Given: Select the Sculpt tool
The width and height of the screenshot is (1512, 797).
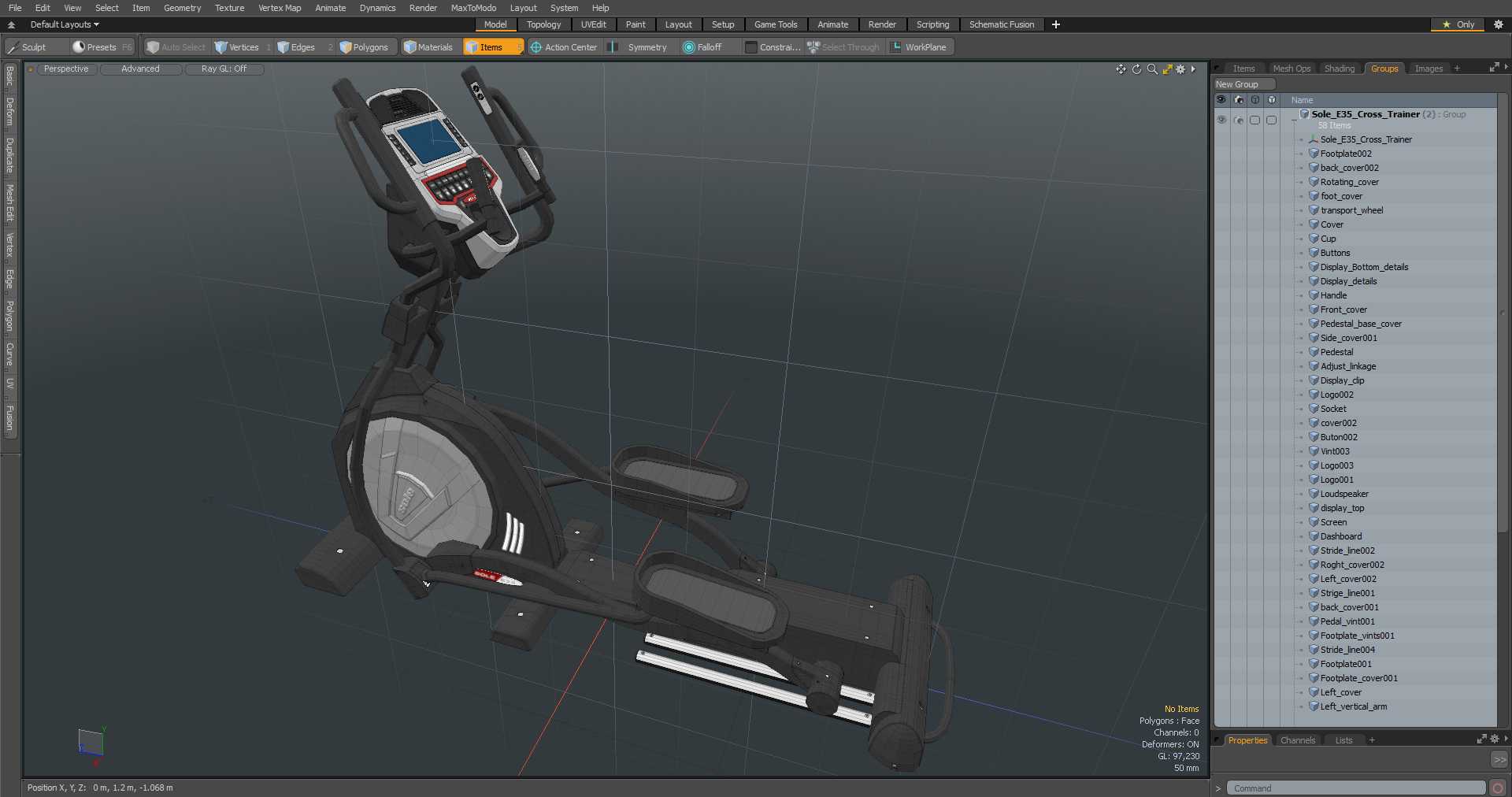Looking at the screenshot, I should [x=28, y=47].
